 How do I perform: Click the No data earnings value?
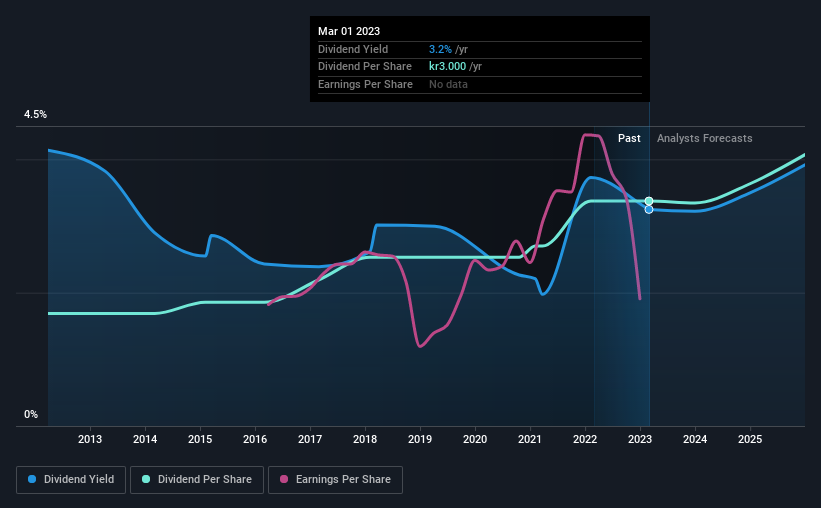coord(448,84)
